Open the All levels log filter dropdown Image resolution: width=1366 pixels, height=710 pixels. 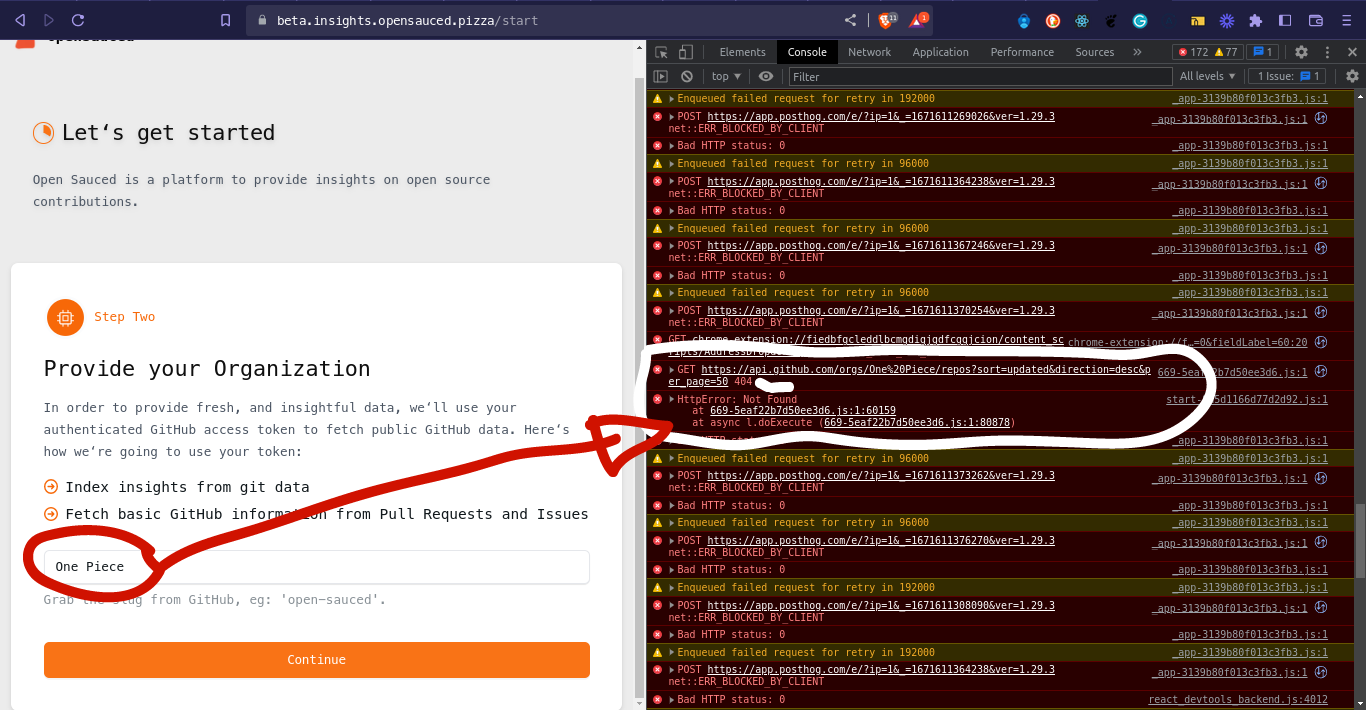(1206, 76)
